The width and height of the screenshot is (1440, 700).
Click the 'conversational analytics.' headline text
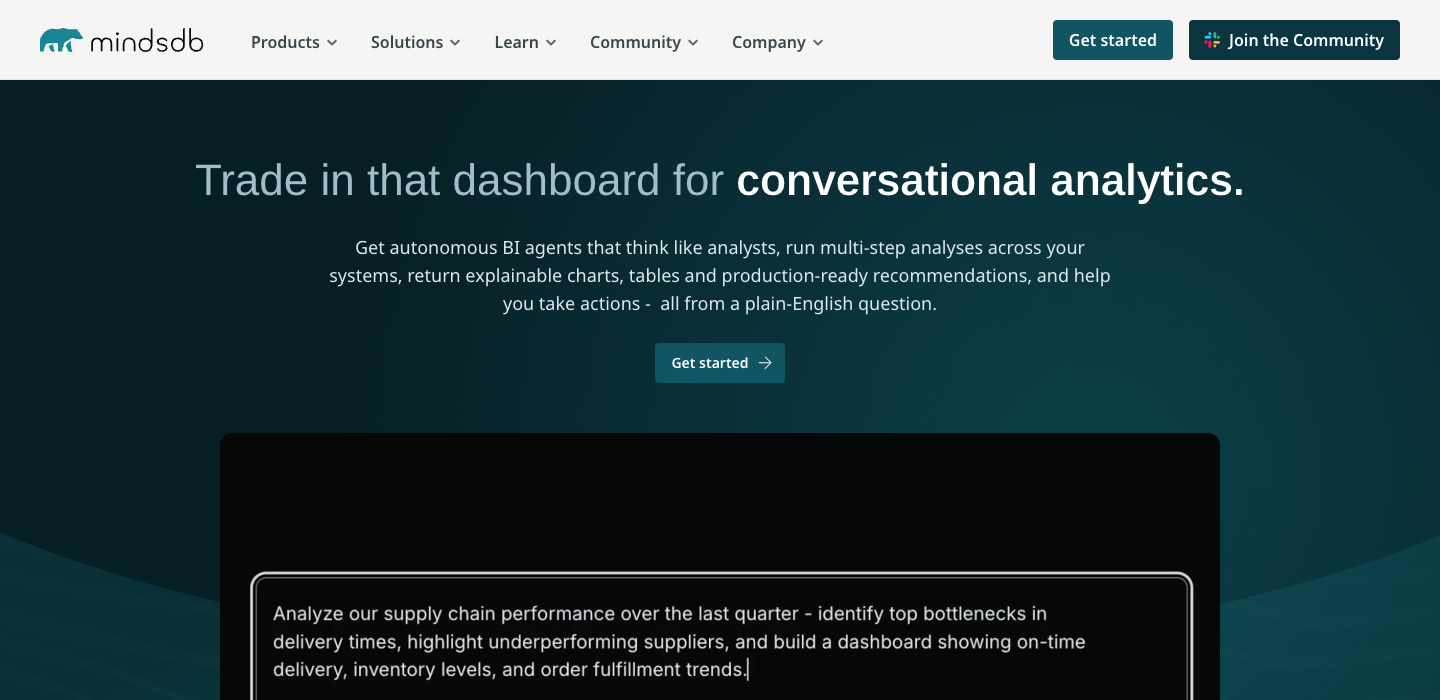990,181
